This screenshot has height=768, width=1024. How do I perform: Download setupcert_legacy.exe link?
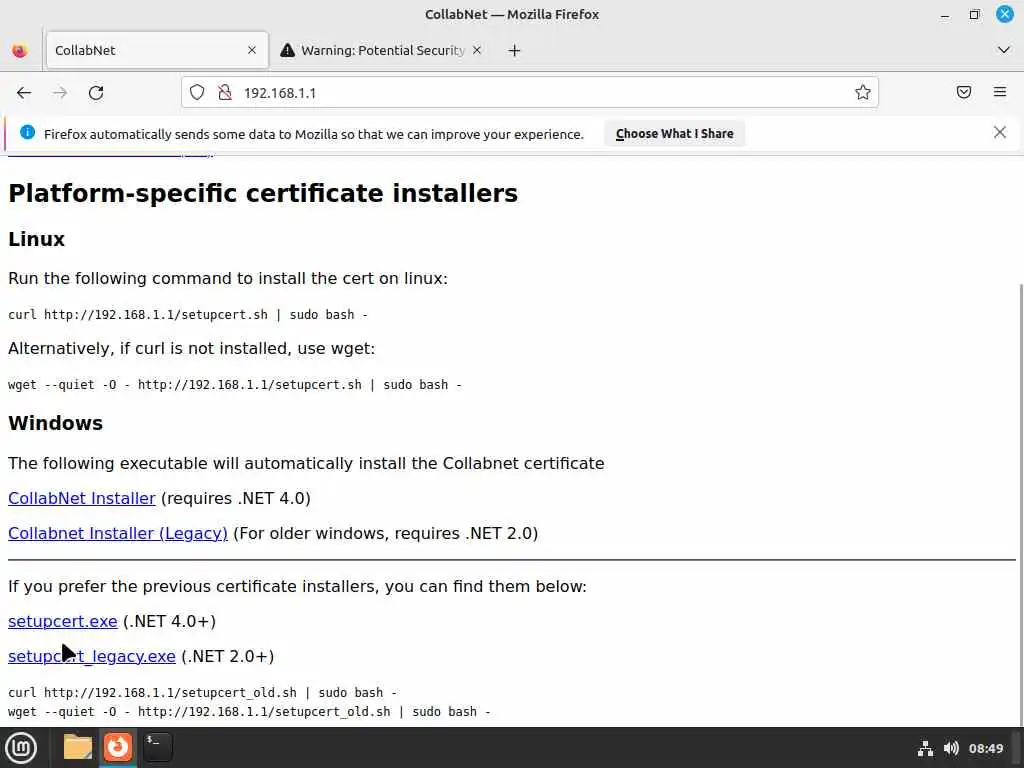(91, 656)
